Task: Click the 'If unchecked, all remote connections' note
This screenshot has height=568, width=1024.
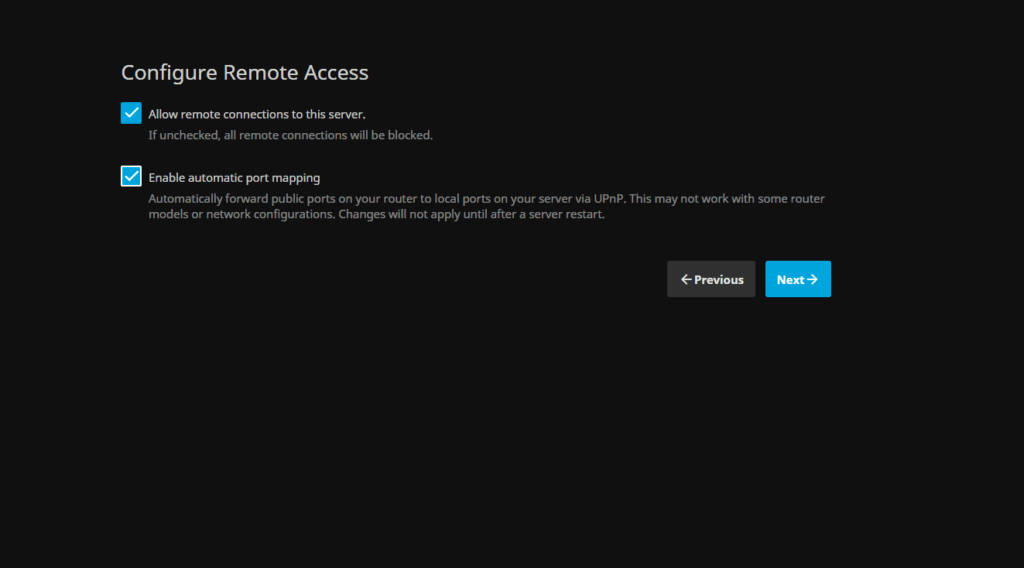Action: point(291,135)
